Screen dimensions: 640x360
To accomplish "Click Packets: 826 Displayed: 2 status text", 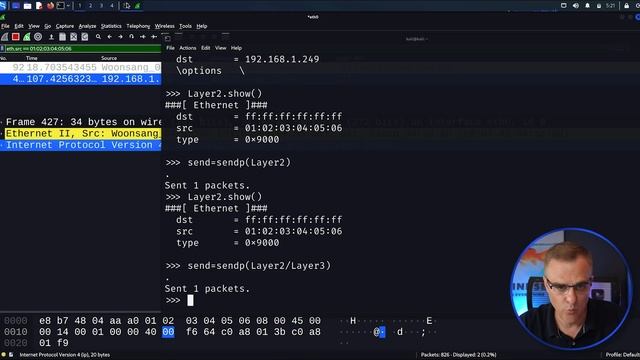I will [x=458, y=355].
